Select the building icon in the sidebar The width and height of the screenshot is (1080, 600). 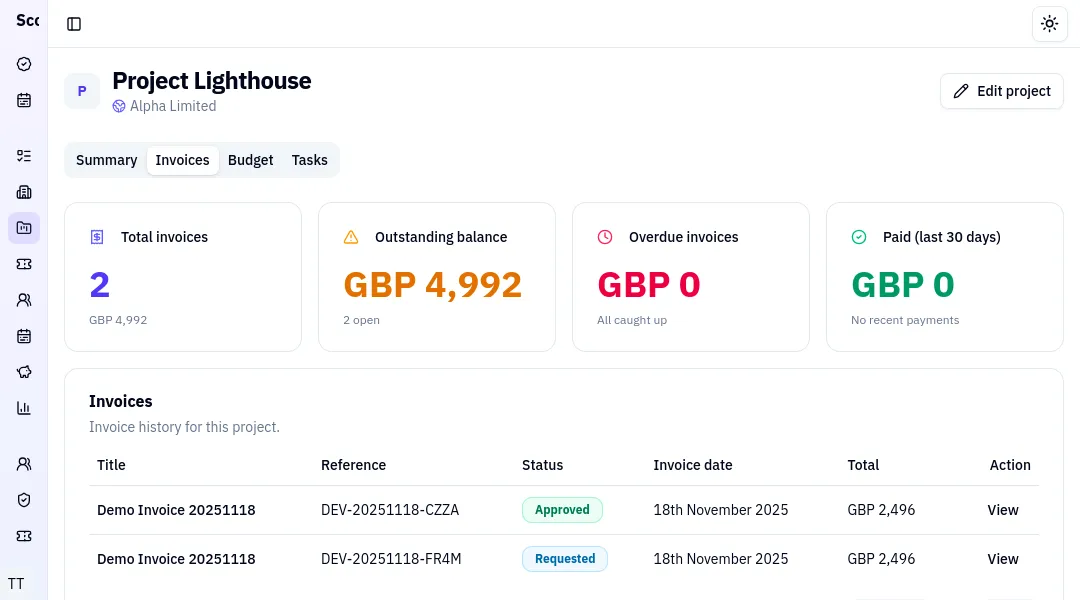pos(24,192)
